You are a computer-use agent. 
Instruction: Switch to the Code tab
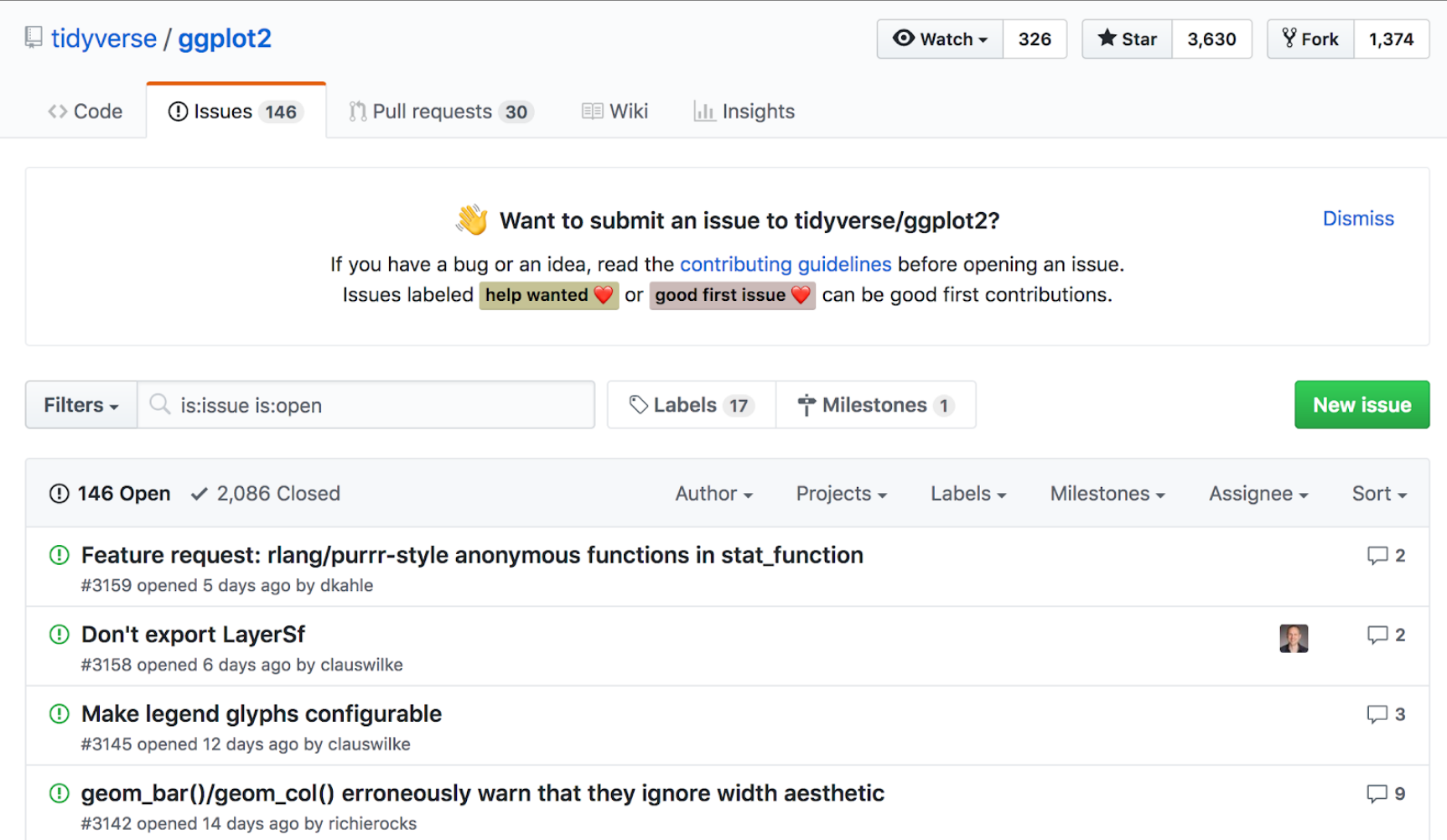tap(86, 111)
